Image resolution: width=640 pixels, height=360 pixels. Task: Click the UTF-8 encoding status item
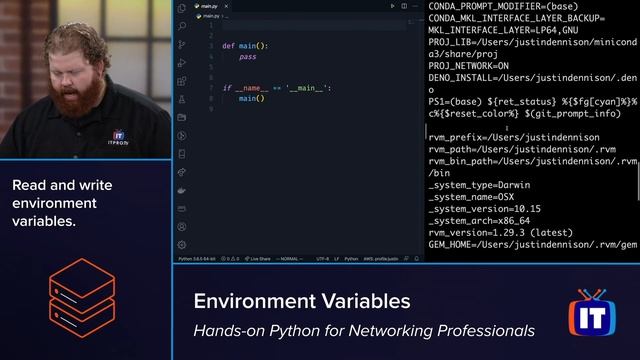tap(322, 259)
